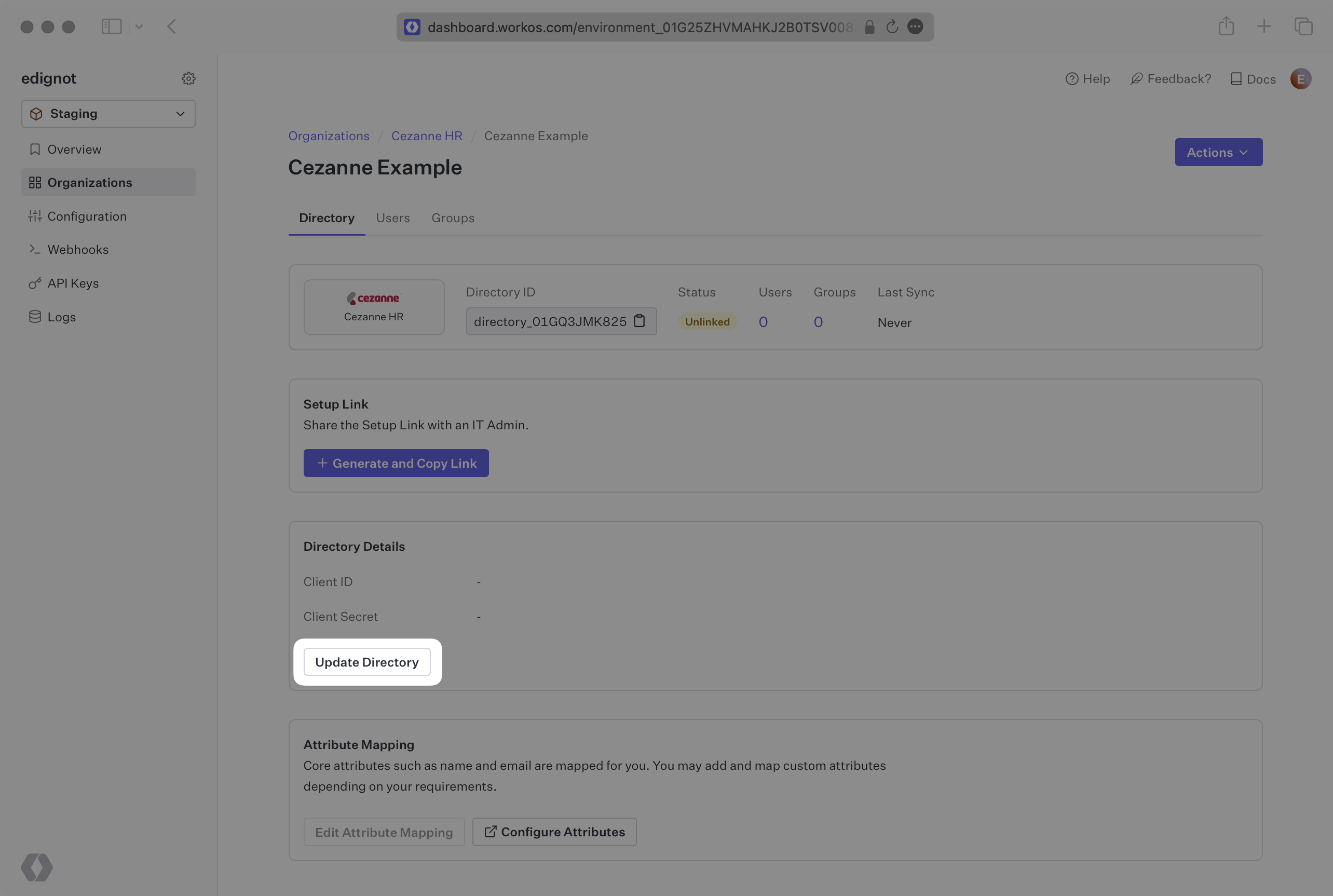Open Webhooks from the sidebar
1333x896 pixels.
[78, 249]
